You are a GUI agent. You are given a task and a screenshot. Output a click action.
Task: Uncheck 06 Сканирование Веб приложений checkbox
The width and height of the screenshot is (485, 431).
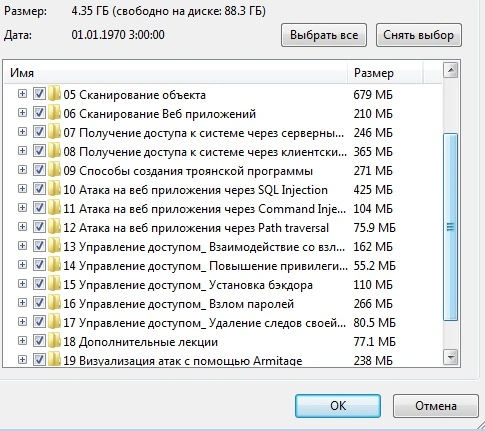click(x=39, y=113)
